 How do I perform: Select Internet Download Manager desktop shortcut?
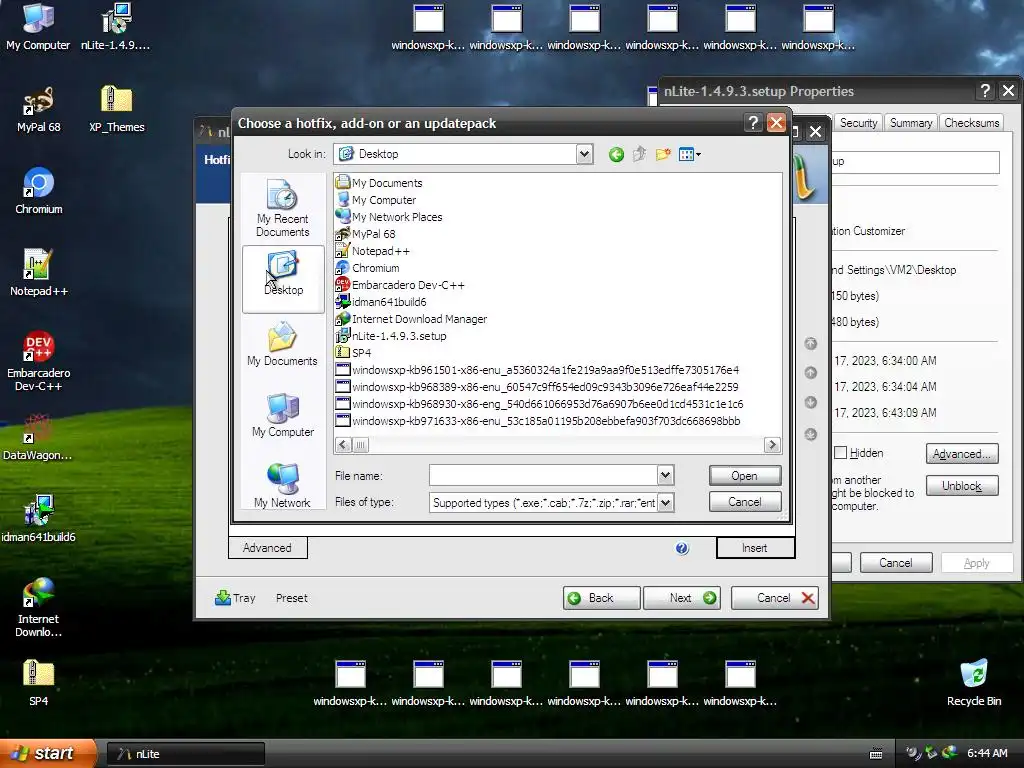(38, 607)
